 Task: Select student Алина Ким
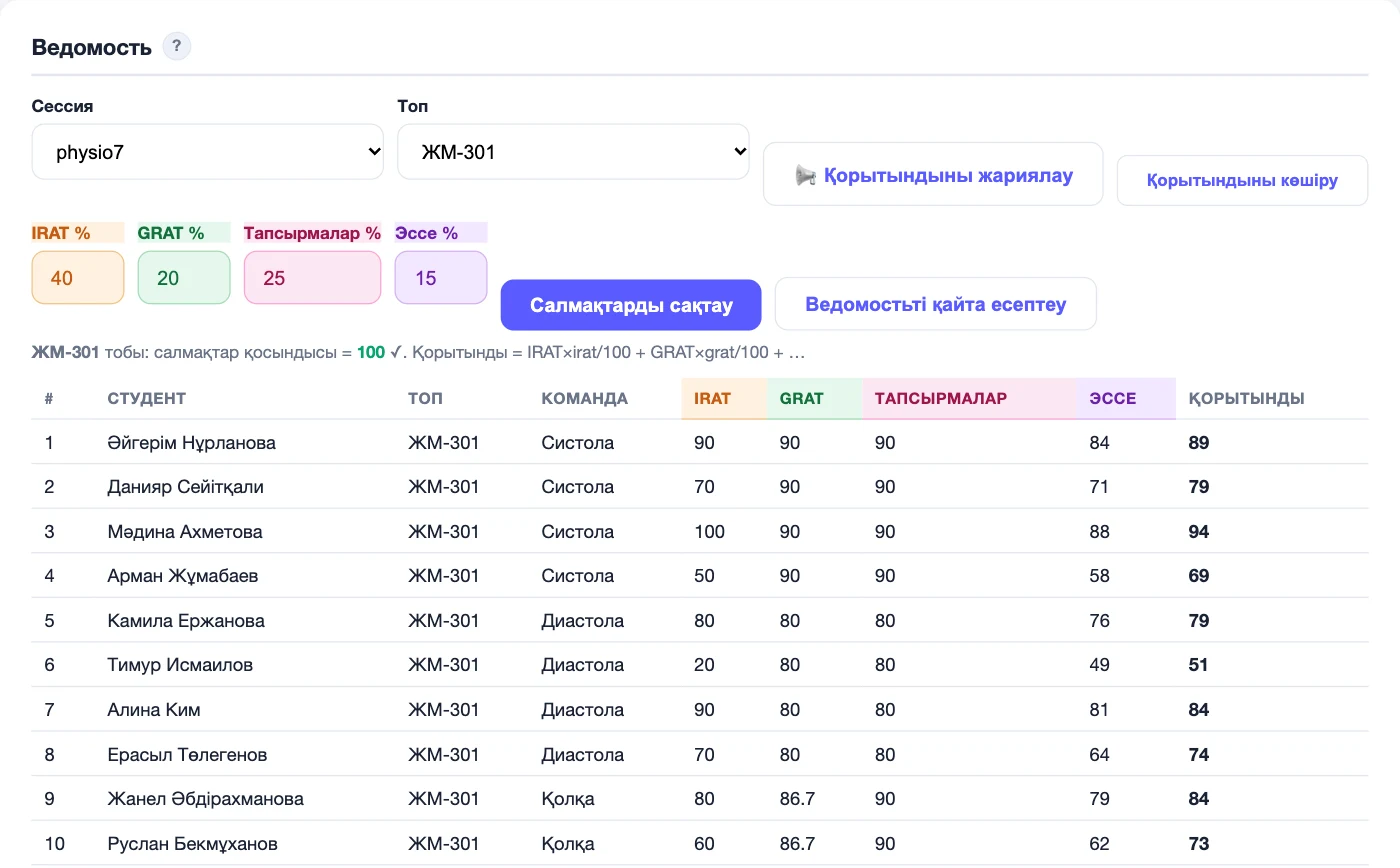click(x=154, y=710)
